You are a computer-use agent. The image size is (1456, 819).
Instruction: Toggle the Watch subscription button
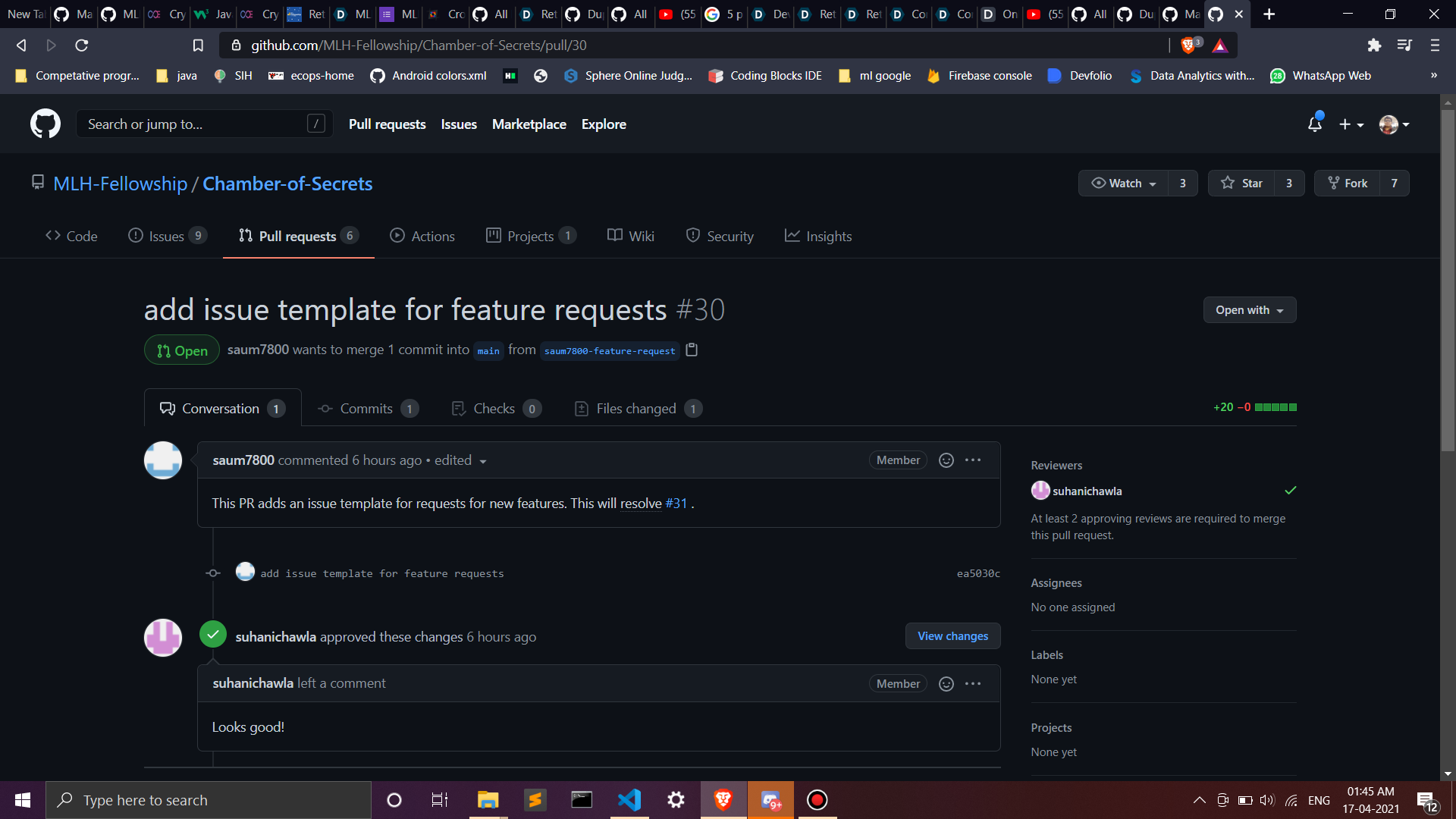pyautogui.click(x=1124, y=184)
